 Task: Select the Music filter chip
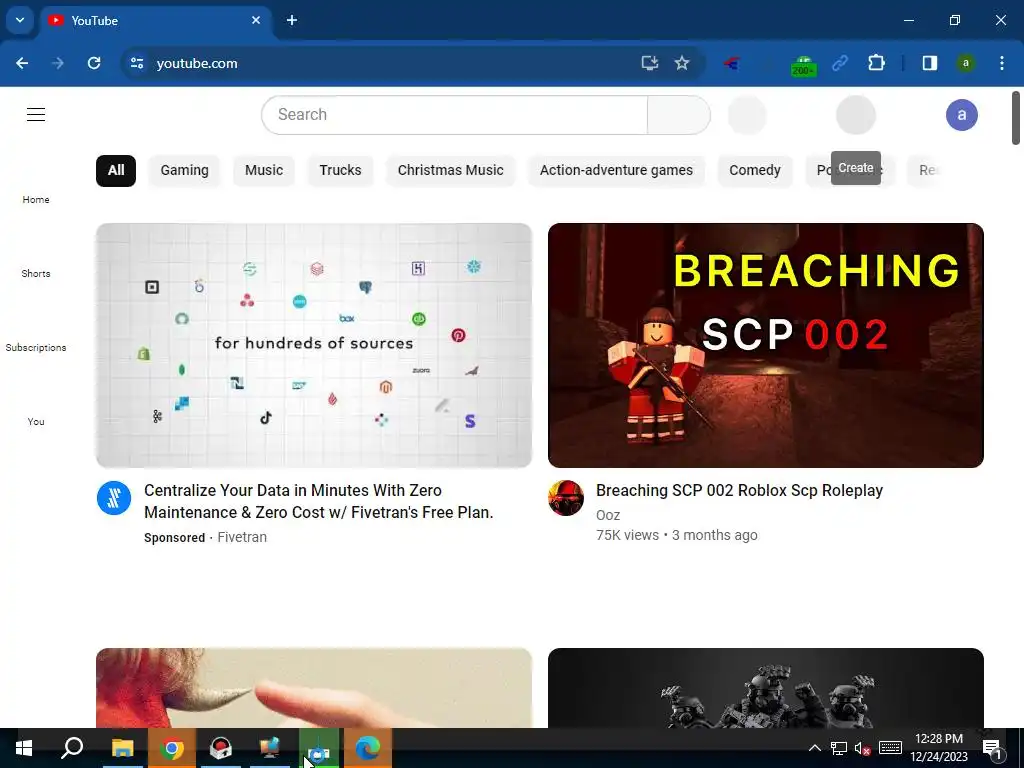(264, 170)
